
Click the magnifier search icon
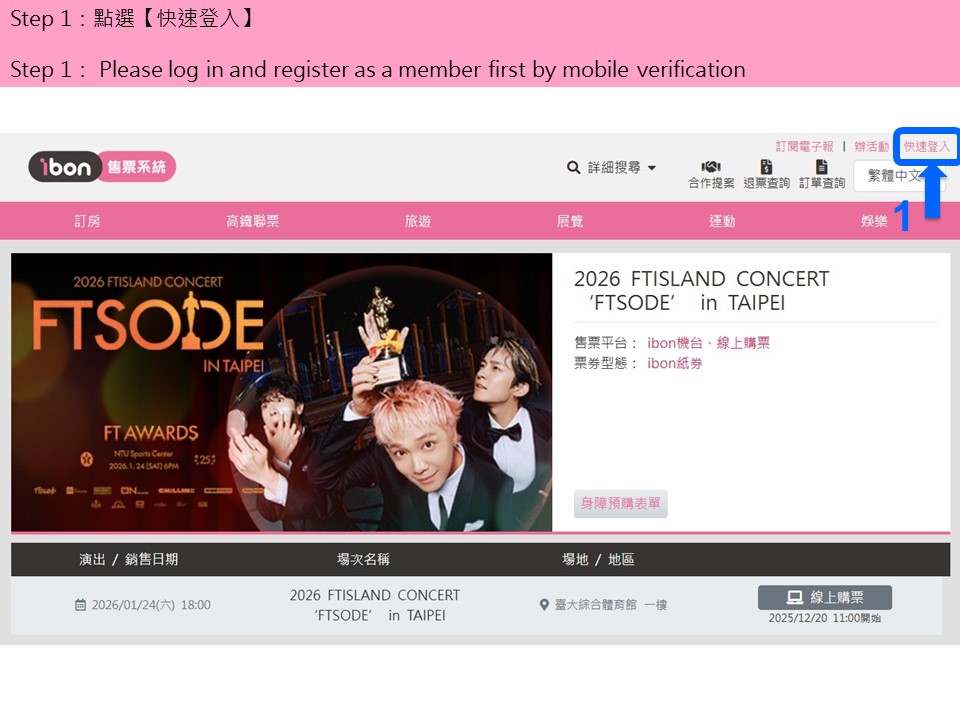coord(573,167)
